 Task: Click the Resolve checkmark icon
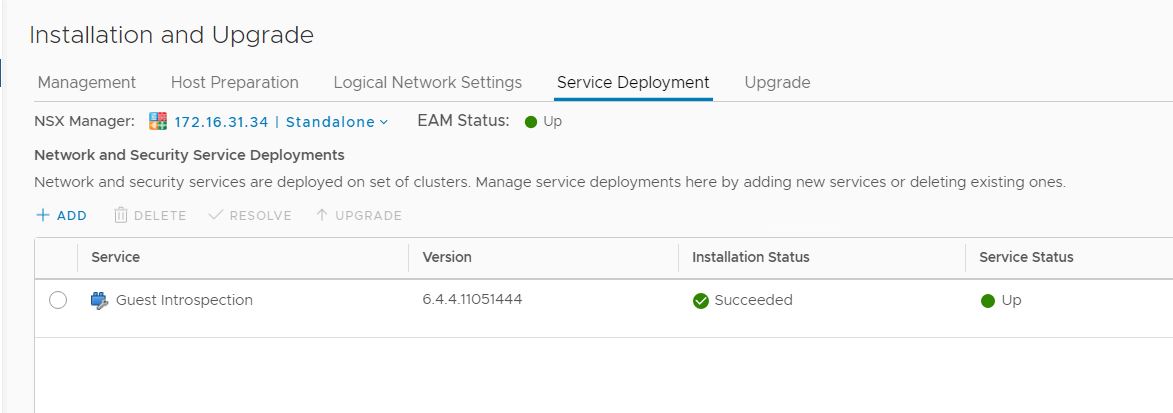pos(216,215)
